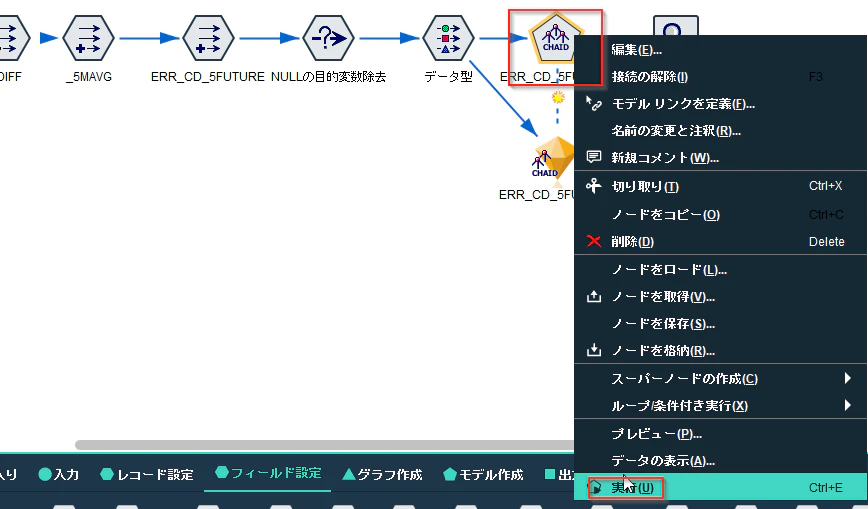Viewport: 868px width, 509px height.
Task: Expand the スーパーノードの作成(C) submenu arrow
Action: point(848,378)
